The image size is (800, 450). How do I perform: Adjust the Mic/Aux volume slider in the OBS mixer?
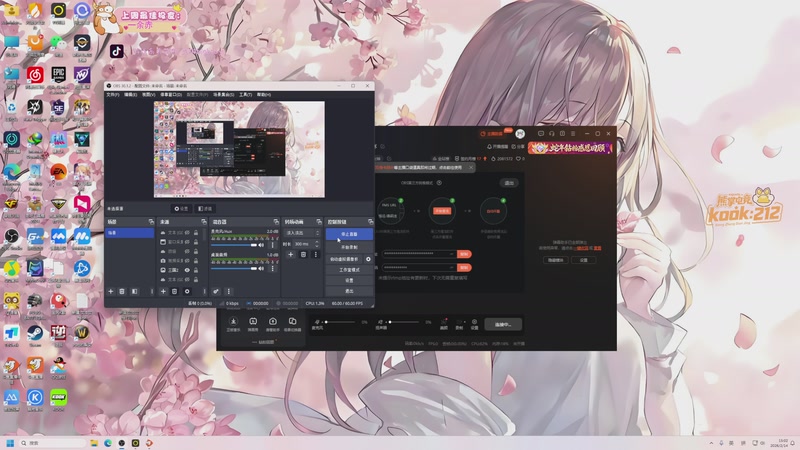234,245
